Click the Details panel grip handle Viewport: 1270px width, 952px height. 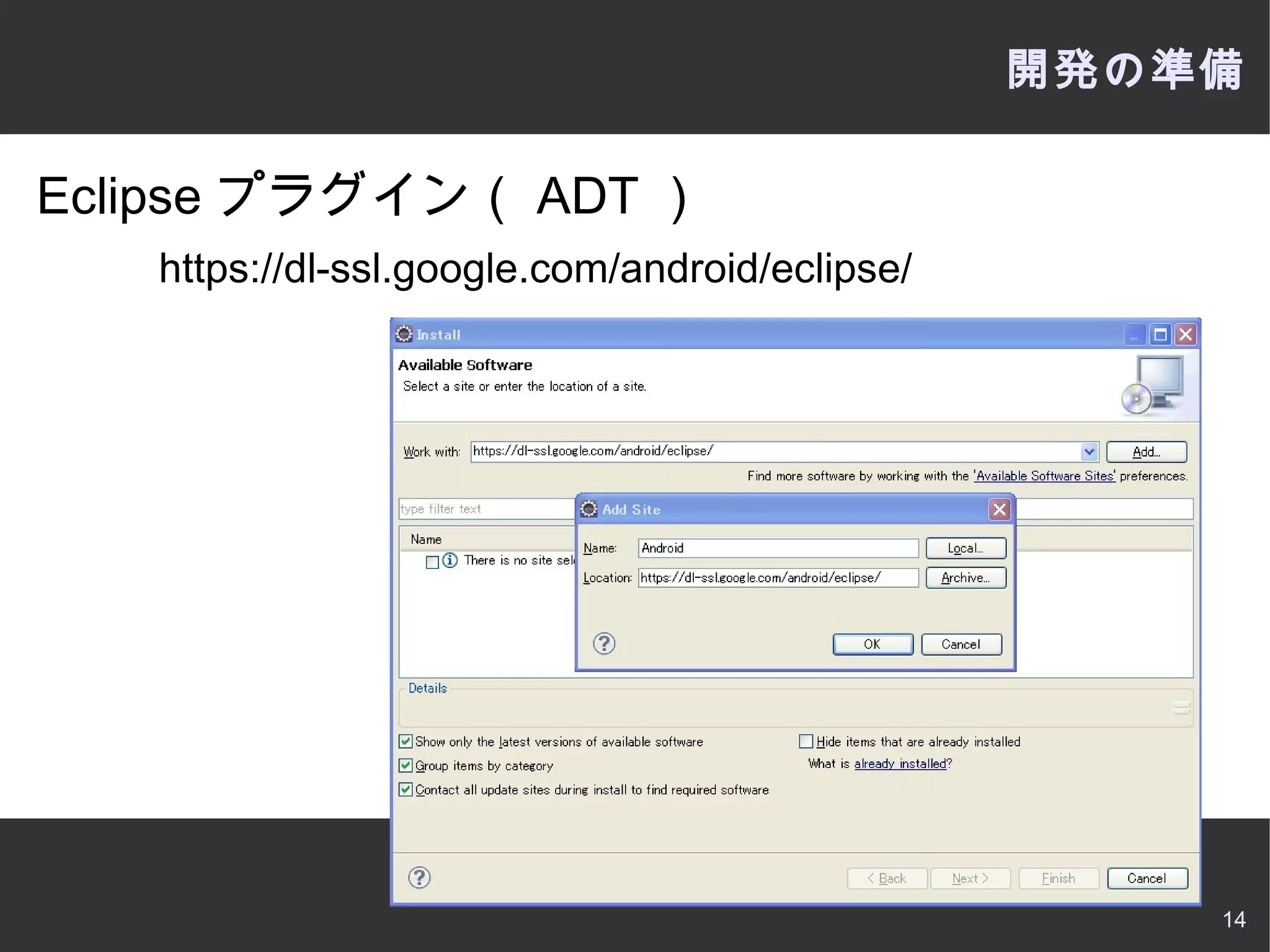[x=1182, y=708]
